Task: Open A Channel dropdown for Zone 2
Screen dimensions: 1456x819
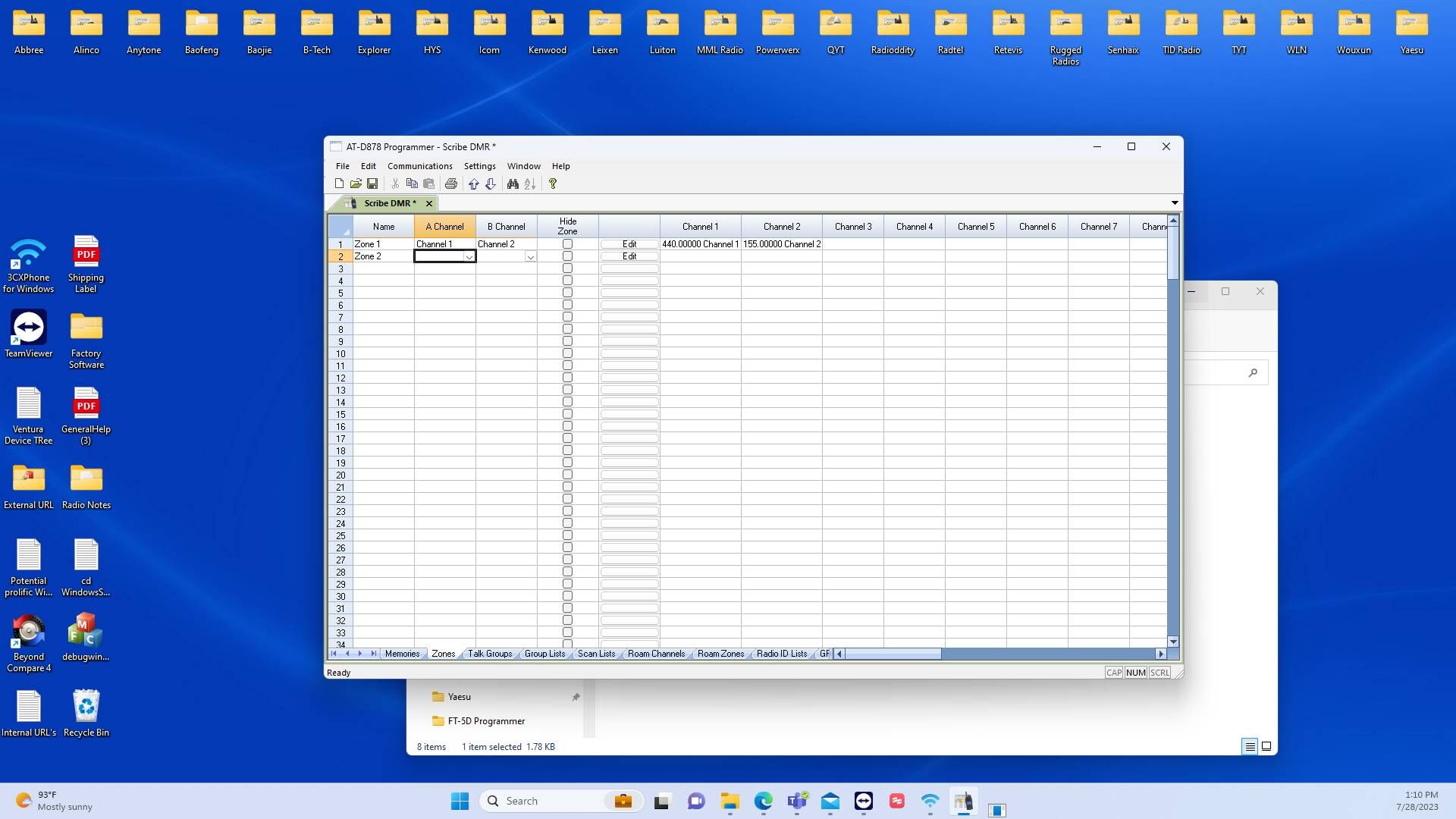Action: (469, 257)
